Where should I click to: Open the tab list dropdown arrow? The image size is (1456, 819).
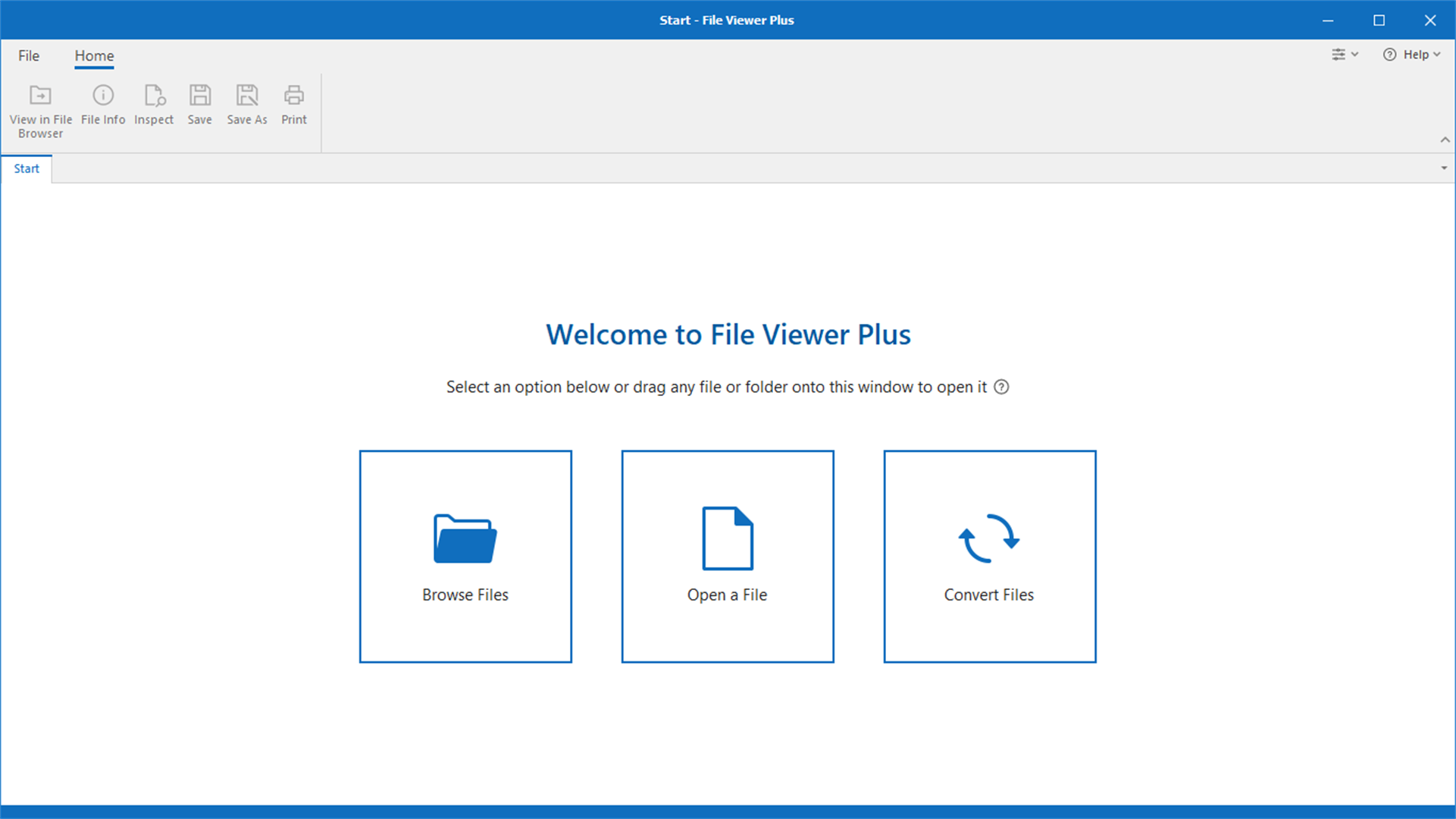pyautogui.click(x=1442, y=168)
